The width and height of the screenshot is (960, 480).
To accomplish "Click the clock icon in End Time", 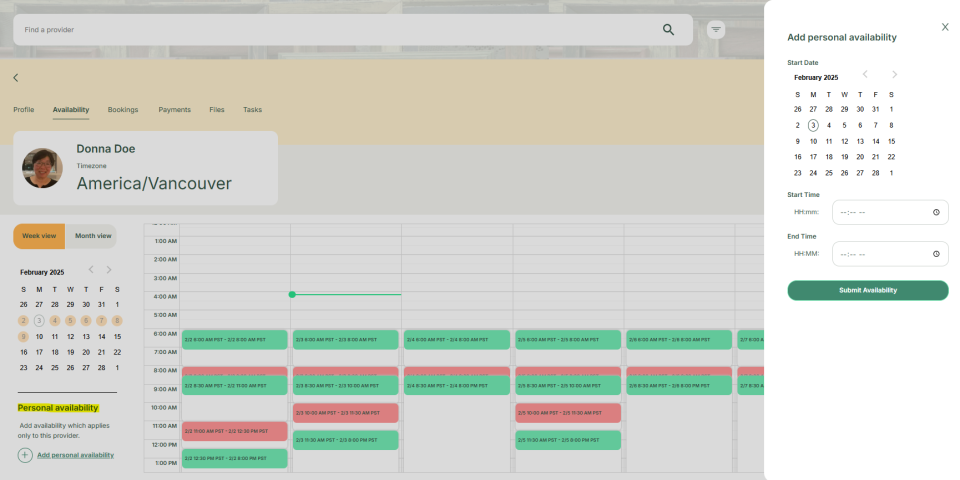I will click(x=936, y=254).
